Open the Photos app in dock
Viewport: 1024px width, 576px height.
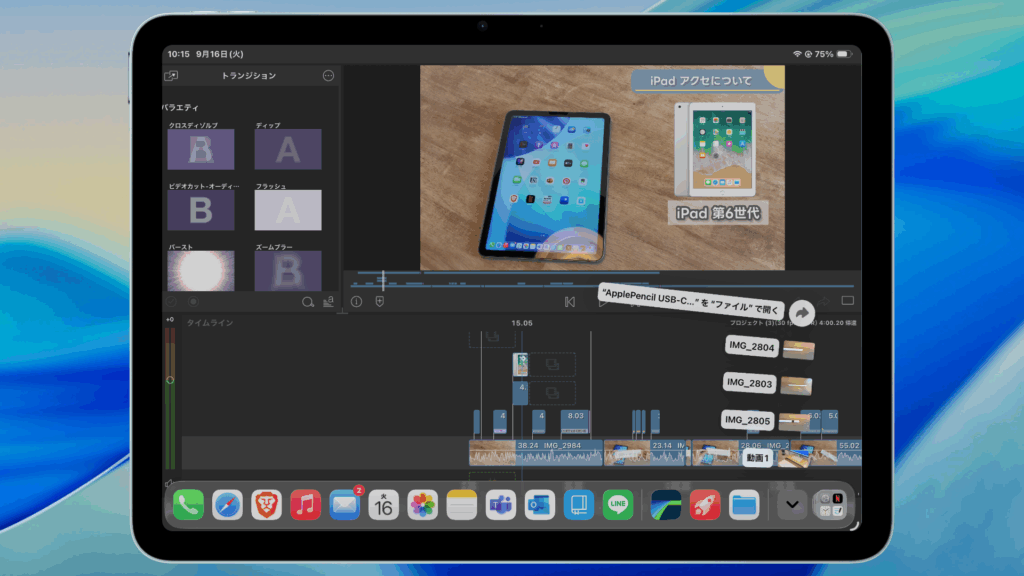tap(423, 505)
